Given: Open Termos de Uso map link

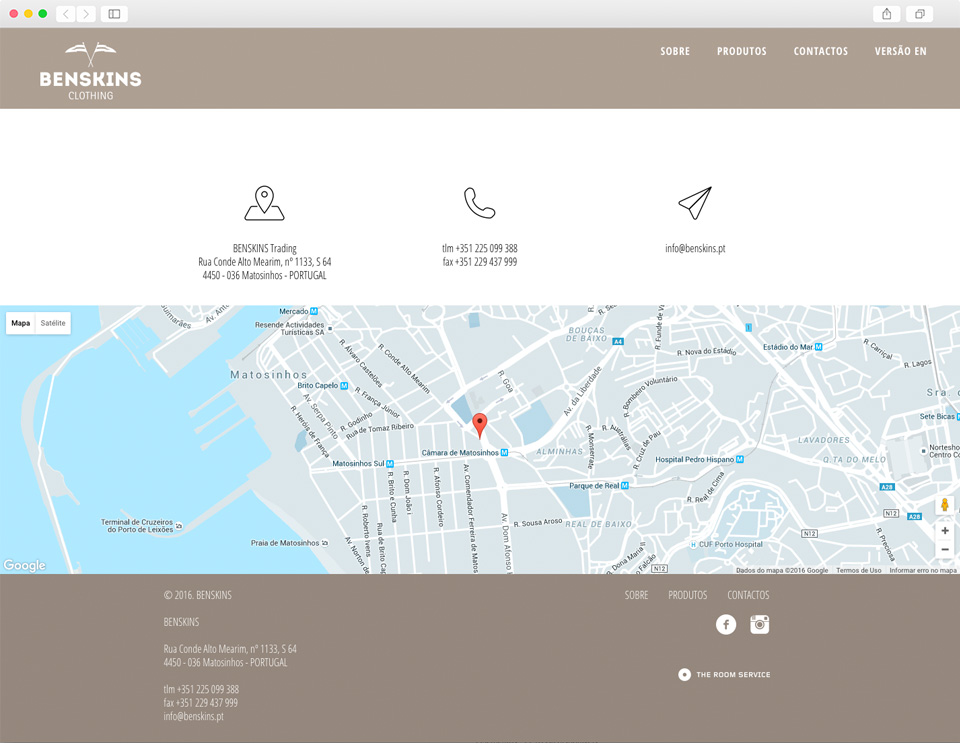Looking at the screenshot, I should click(858, 570).
